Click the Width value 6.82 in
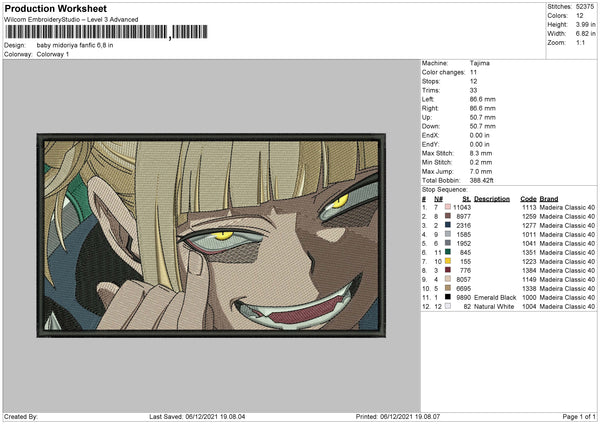 tap(585, 34)
